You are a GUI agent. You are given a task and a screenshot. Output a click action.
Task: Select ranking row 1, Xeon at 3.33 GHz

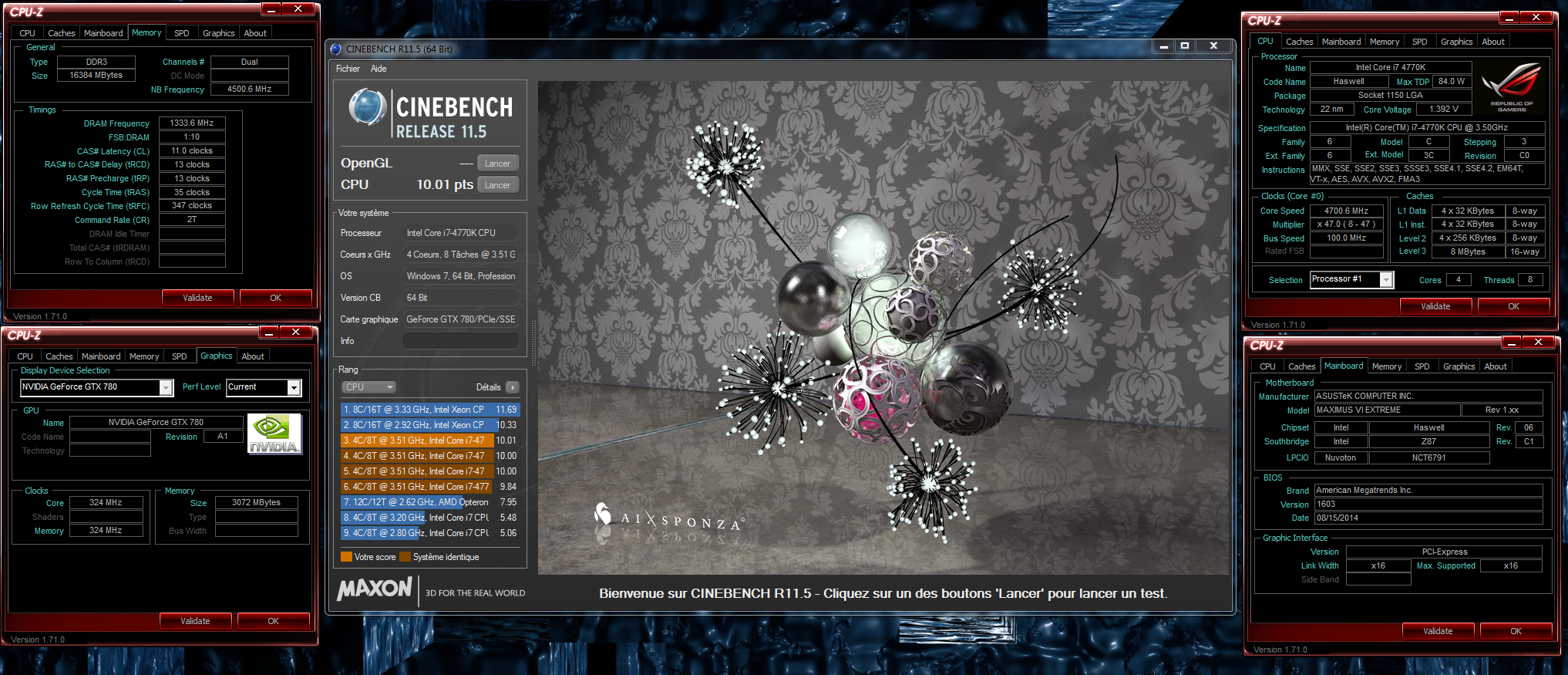(430, 410)
